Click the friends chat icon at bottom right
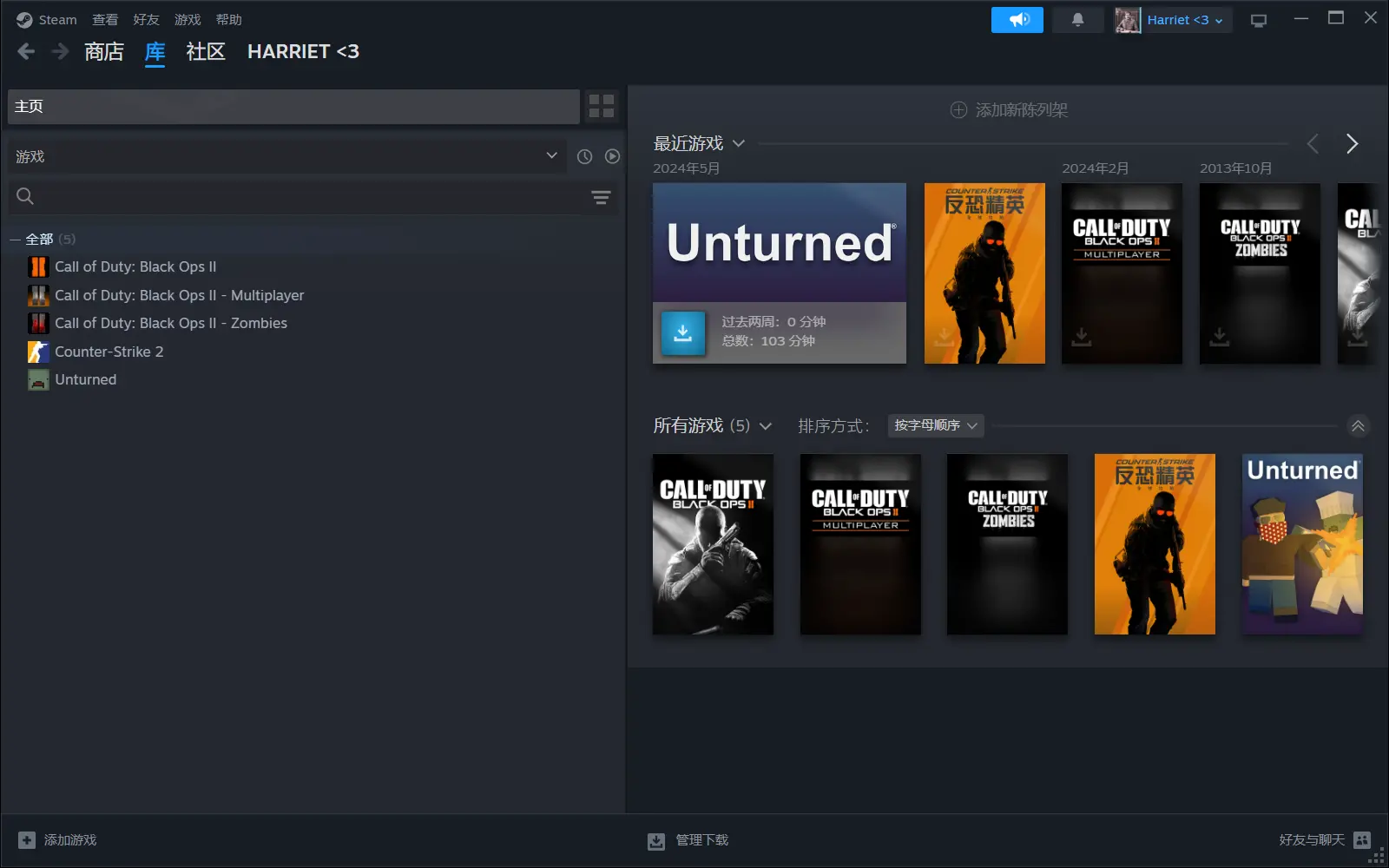Viewport: 1389px width, 868px height. [x=1362, y=840]
